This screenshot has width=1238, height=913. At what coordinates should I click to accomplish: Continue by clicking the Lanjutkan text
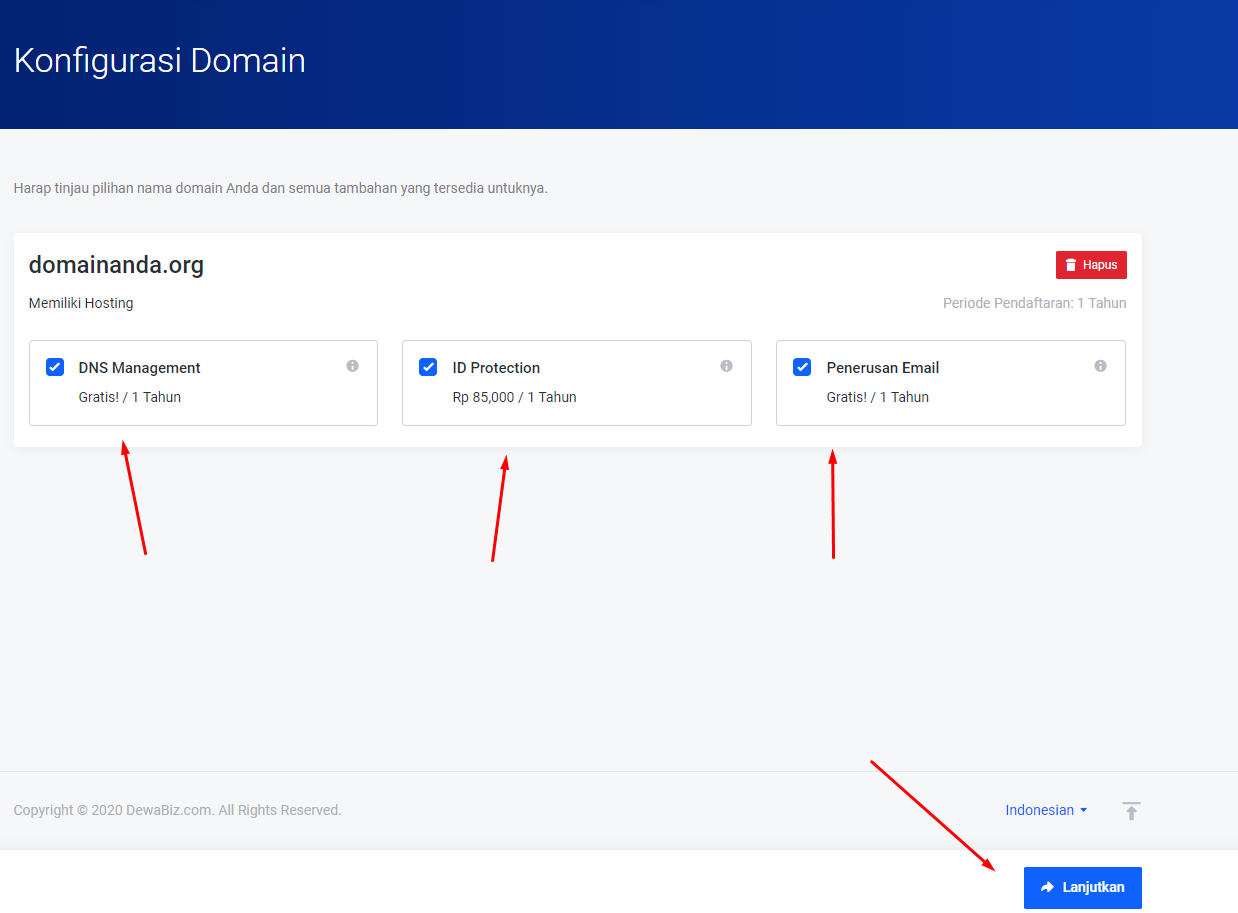pos(1093,887)
